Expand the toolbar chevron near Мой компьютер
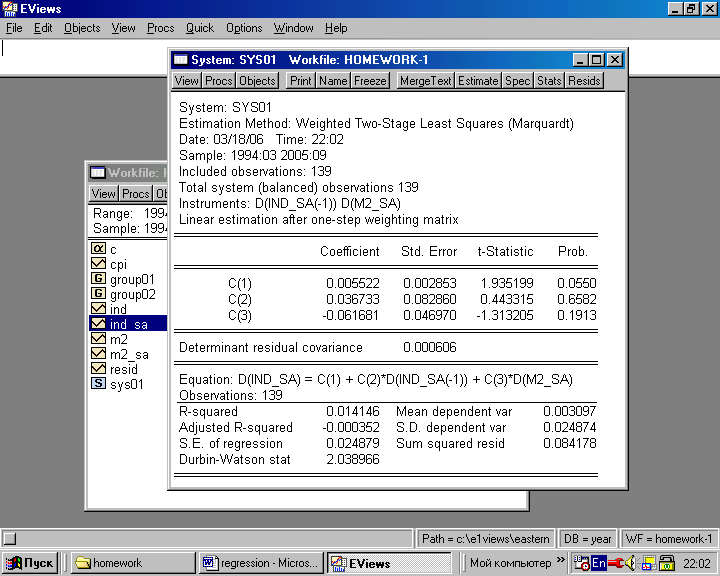Viewport: 720px width, 576px height. pyautogui.click(x=561, y=559)
